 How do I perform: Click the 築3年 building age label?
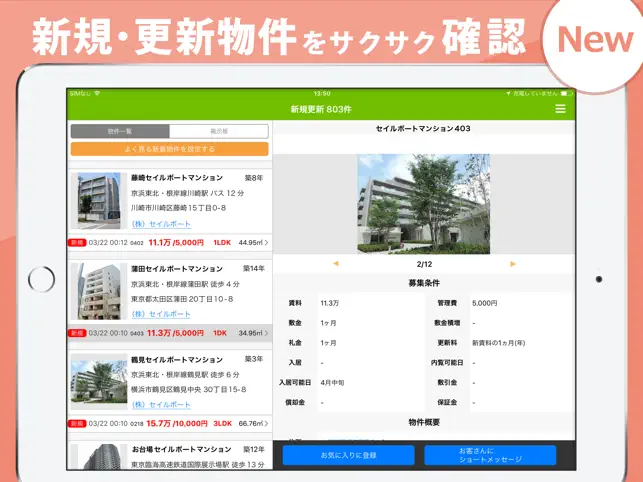(x=254, y=359)
